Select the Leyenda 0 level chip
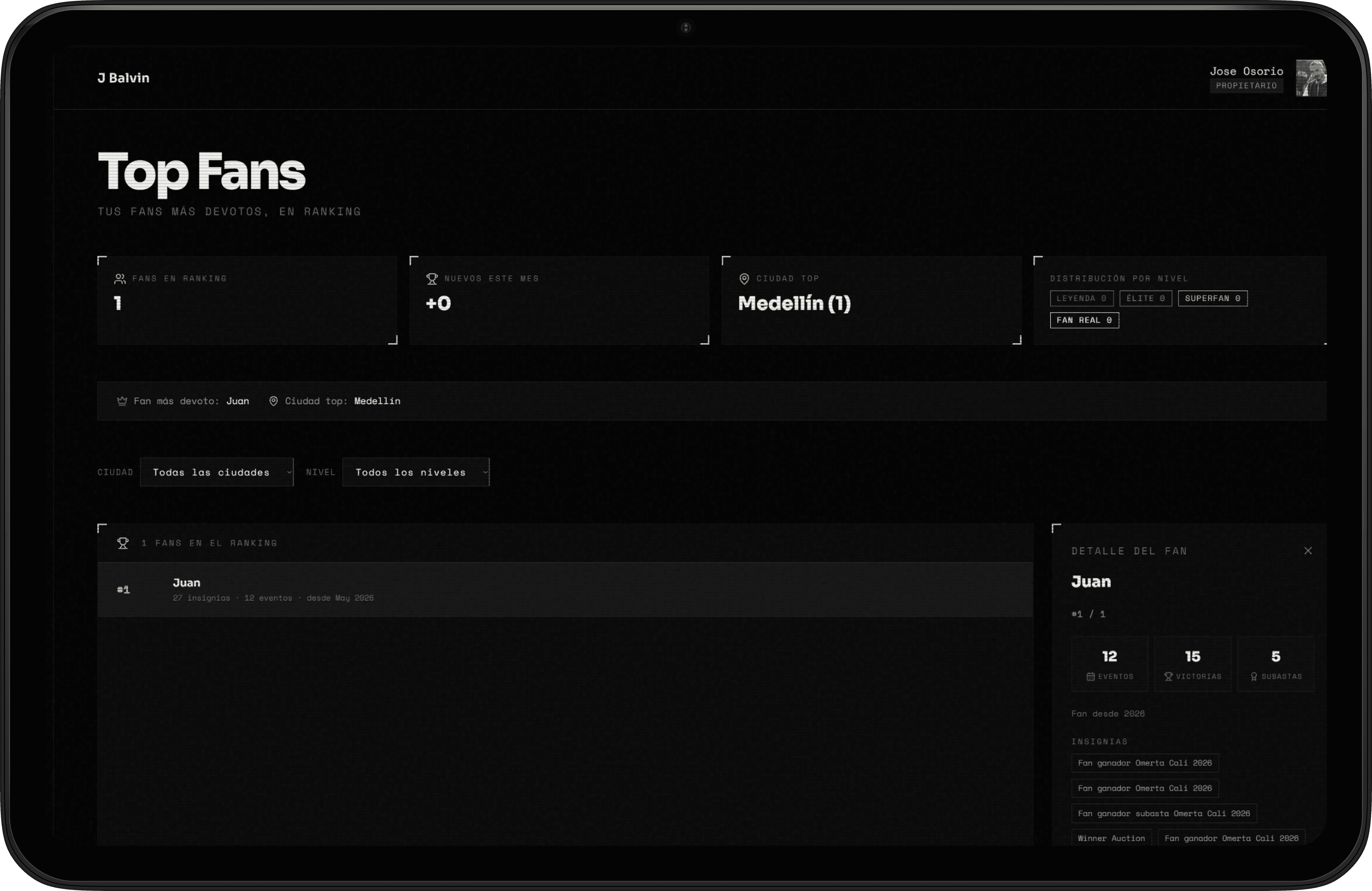 click(1082, 299)
